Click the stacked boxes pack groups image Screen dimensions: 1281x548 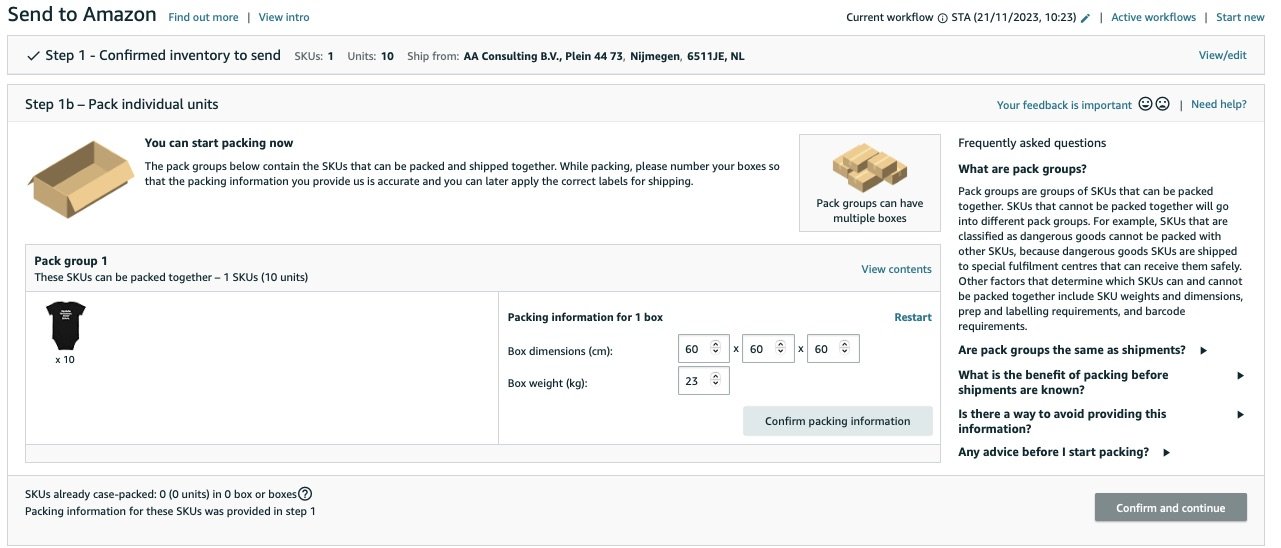[x=869, y=167]
